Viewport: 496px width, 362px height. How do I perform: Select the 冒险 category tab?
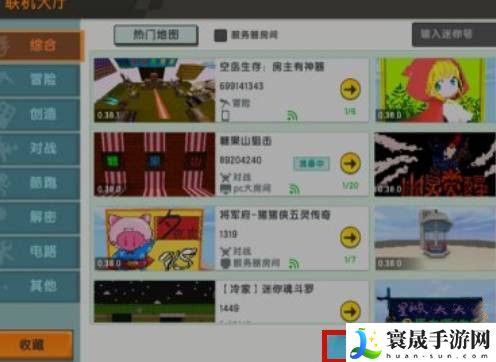click(x=40, y=80)
